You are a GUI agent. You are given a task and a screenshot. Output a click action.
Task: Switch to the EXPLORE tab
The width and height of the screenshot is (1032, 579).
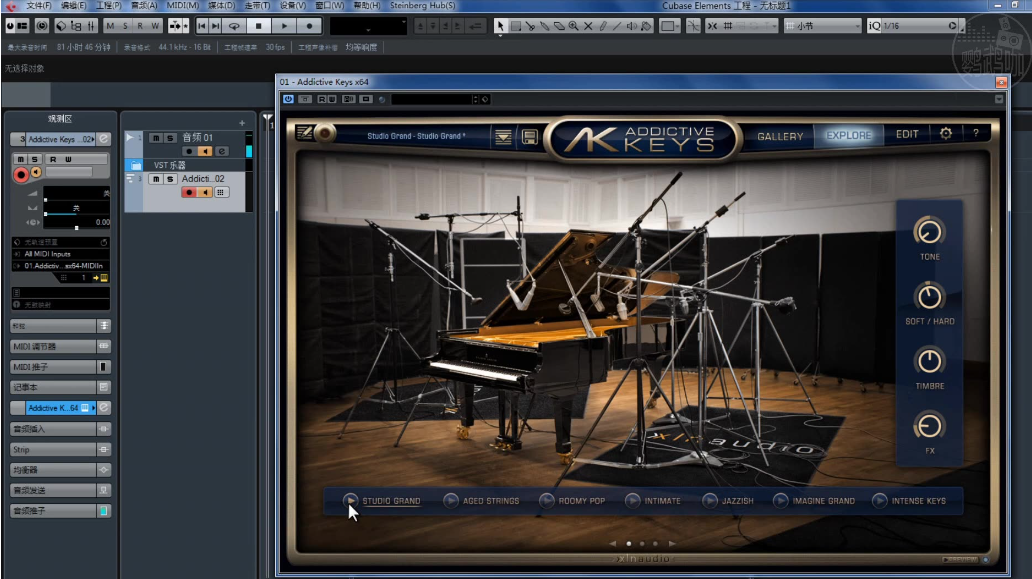pyautogui.click(x=848, y=136)
